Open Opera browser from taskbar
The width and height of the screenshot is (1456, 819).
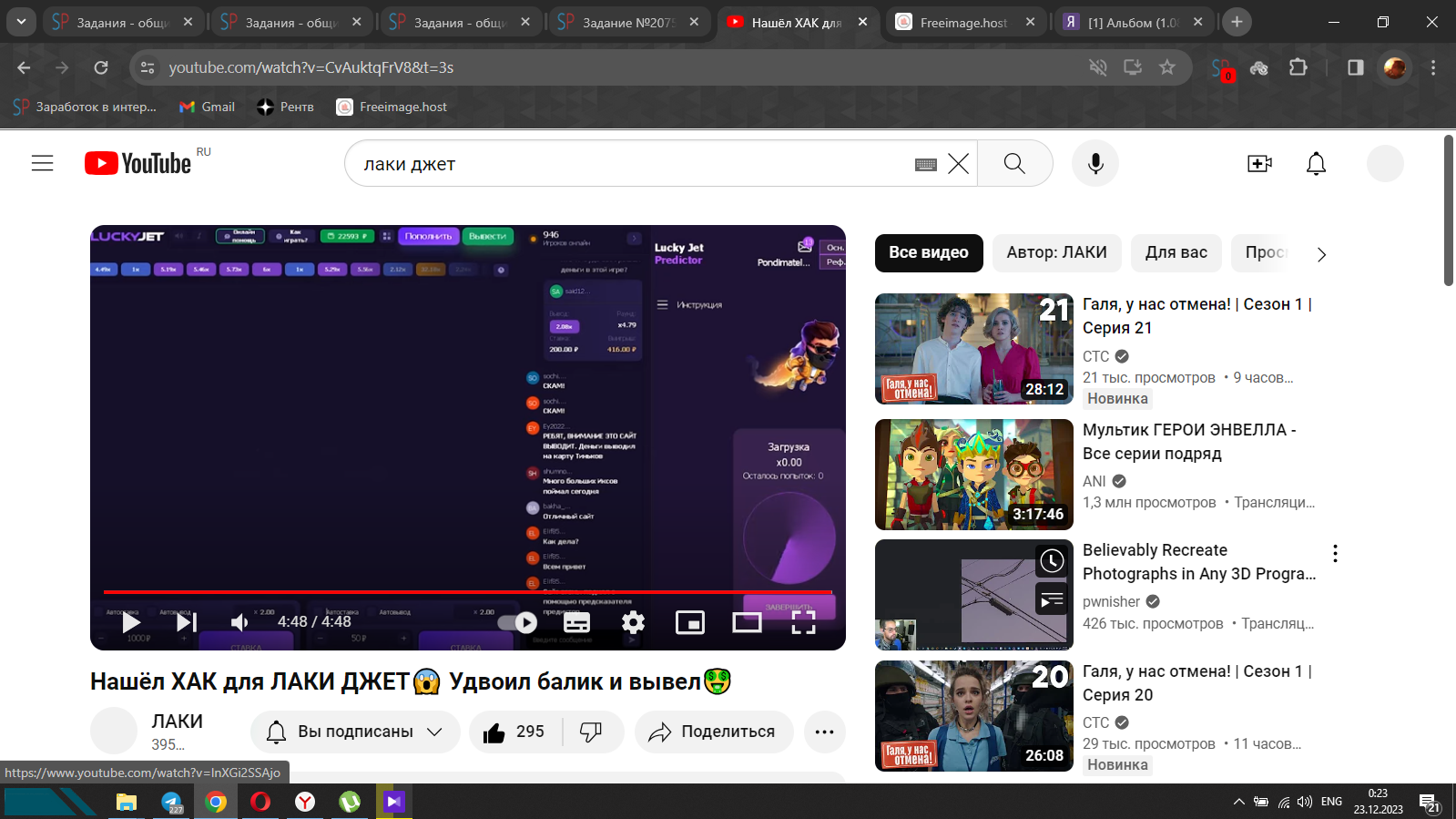coord(260,802)
